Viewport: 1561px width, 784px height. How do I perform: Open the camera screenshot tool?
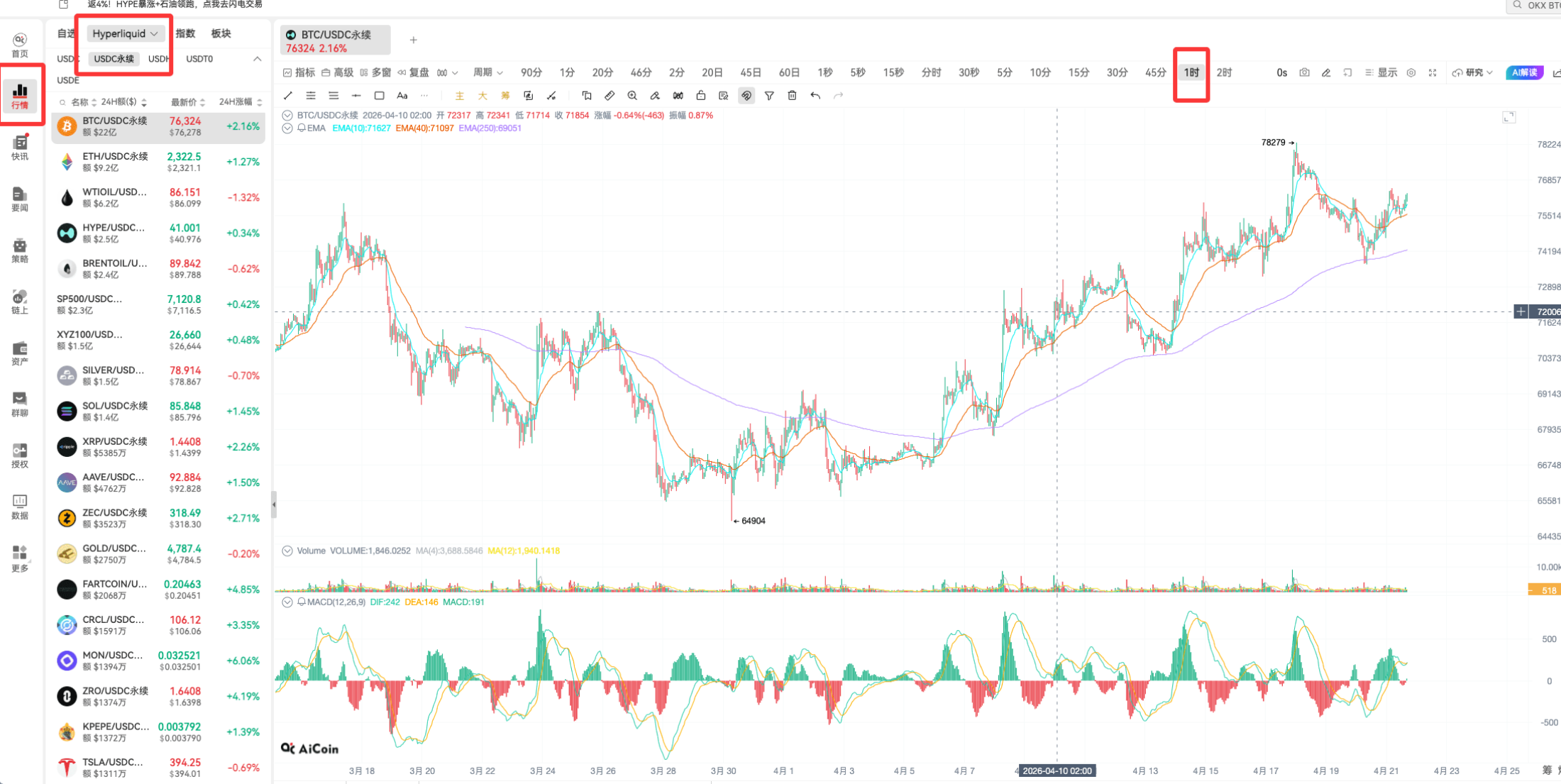[1304, 72]
